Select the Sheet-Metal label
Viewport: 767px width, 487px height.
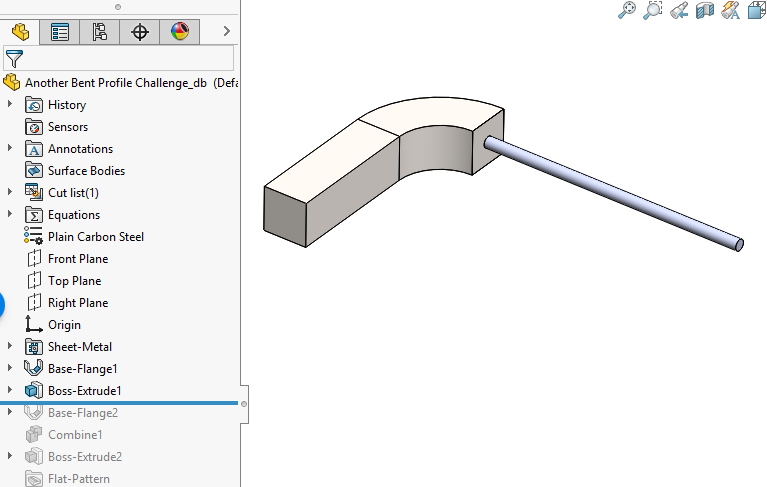(x=80, y=347)
